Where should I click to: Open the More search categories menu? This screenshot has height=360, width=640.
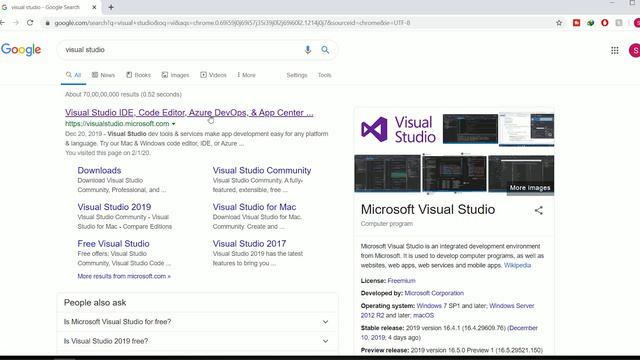coord(246,75)
